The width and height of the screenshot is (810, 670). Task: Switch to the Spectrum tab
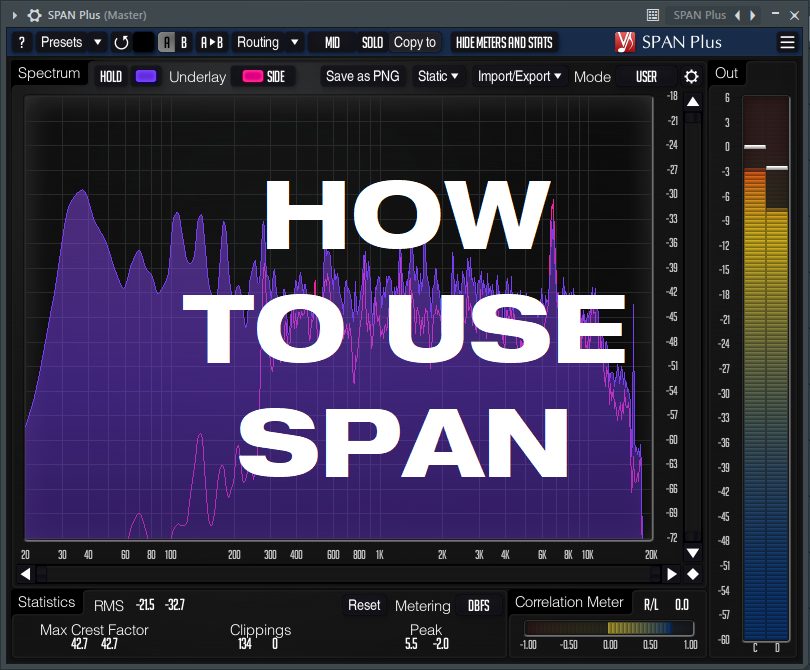47,73
